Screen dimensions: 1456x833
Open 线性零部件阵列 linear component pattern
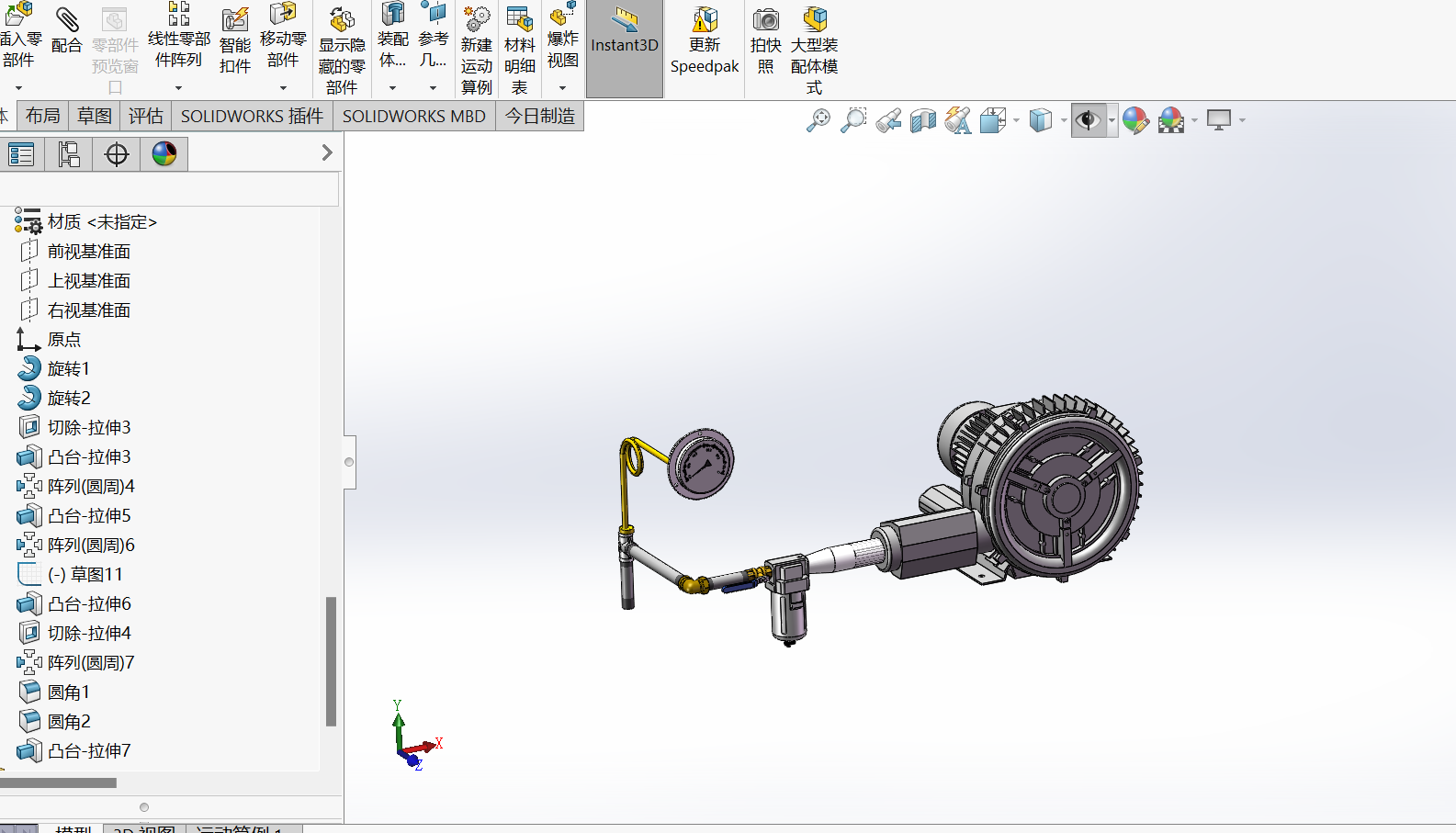click(178, 35)
